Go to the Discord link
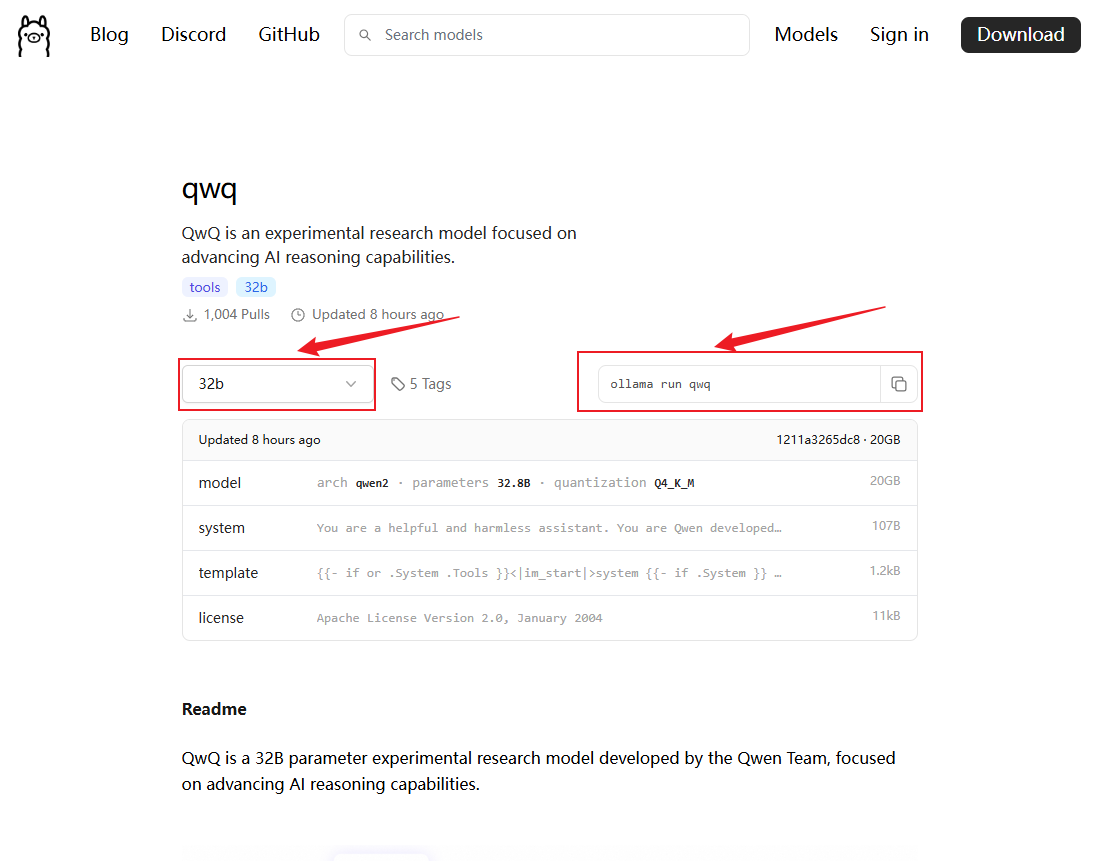Image resolution: width=1103 pixels, height=861 pixels. 193,35
